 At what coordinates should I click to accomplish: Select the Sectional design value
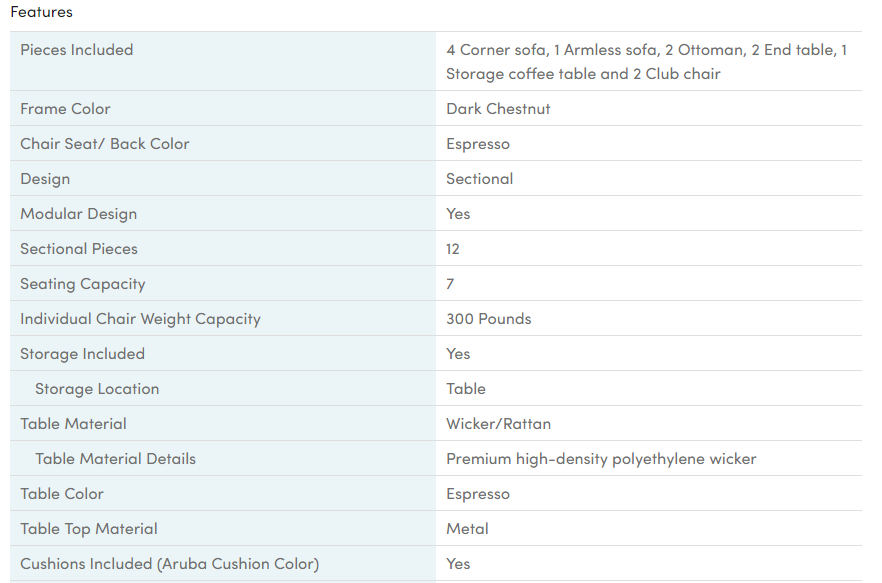tap(480, 179)
